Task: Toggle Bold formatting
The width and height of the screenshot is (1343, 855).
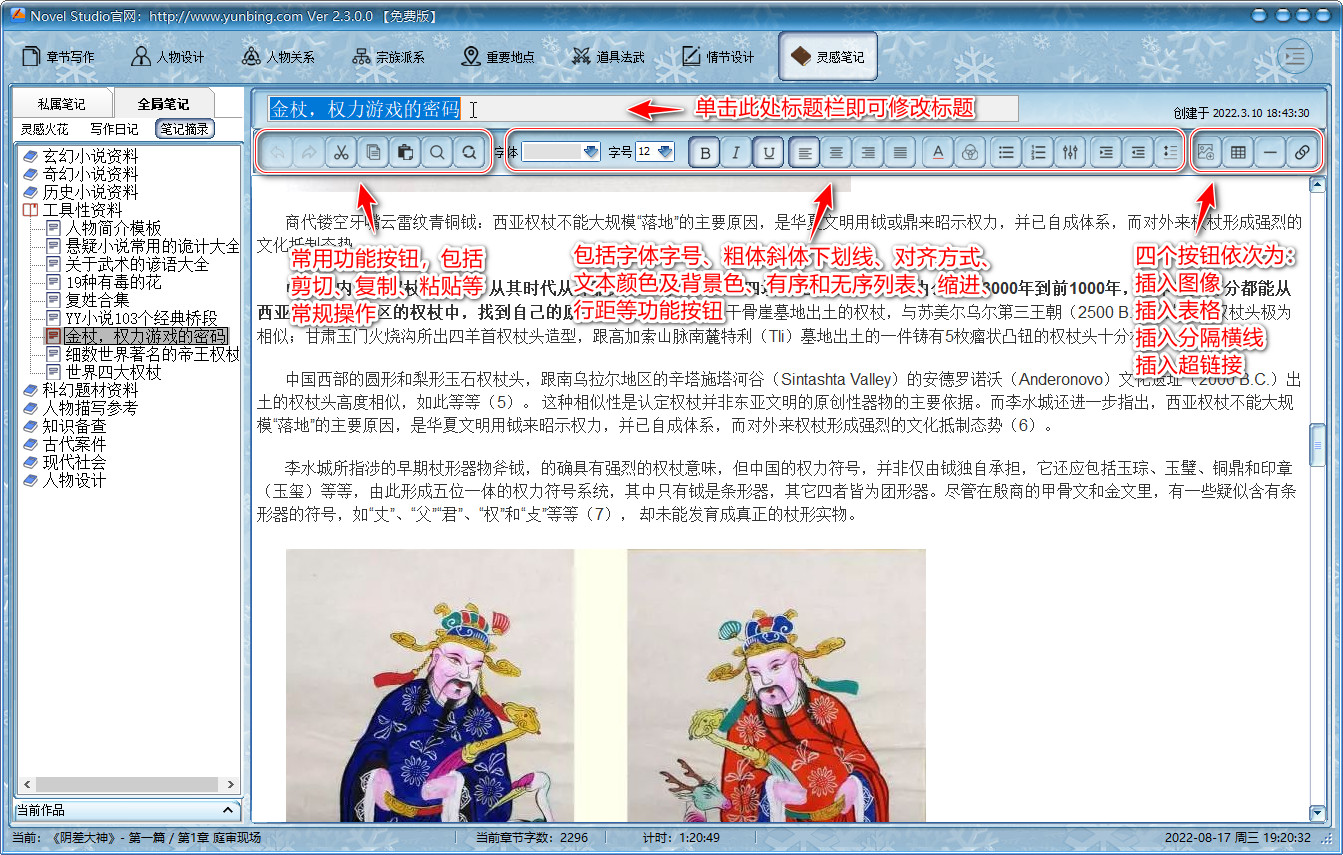Action: pyautogui.click(x=705, y=153)
